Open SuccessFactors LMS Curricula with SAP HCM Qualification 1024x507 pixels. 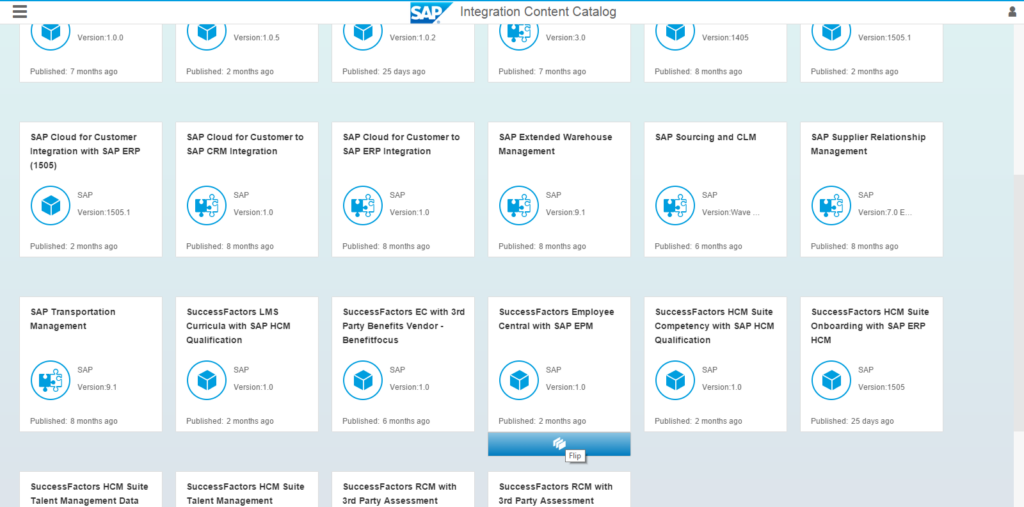238,326
